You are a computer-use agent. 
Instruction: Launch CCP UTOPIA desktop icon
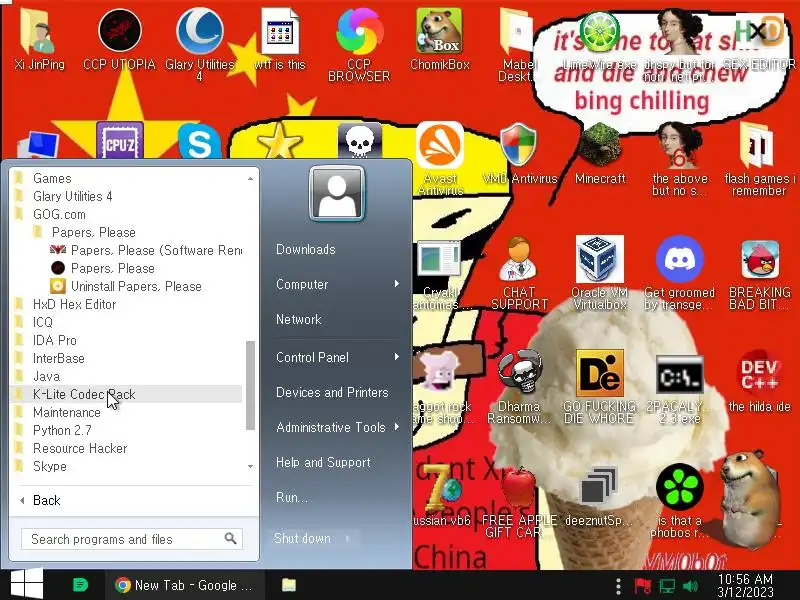click(119, 40)
